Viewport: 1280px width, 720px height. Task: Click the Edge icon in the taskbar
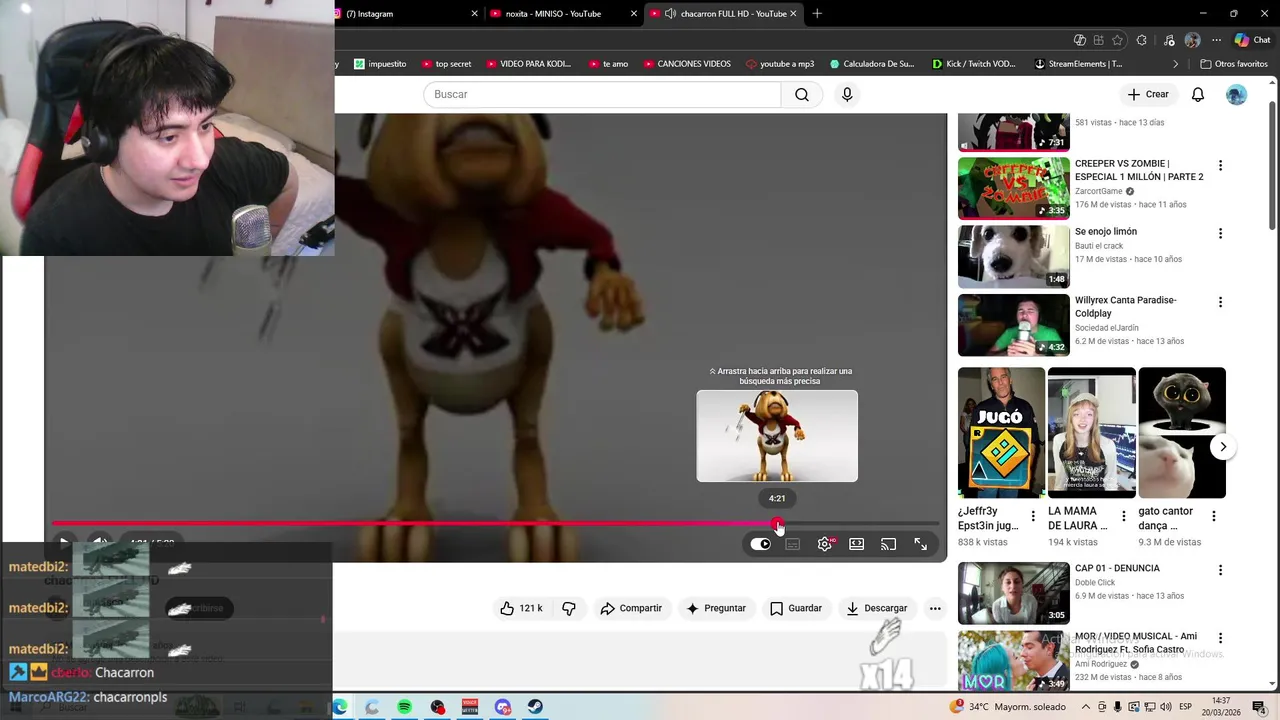340,707
